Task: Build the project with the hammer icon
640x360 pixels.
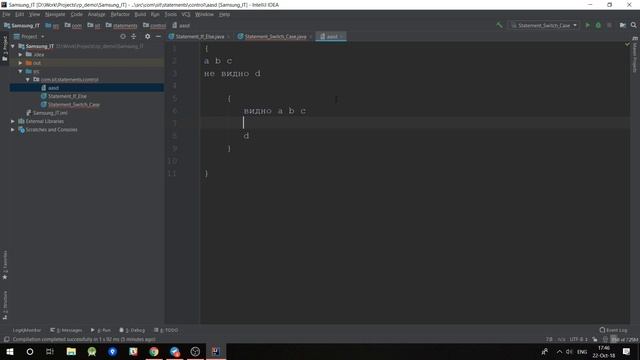Action: (499, 25)
